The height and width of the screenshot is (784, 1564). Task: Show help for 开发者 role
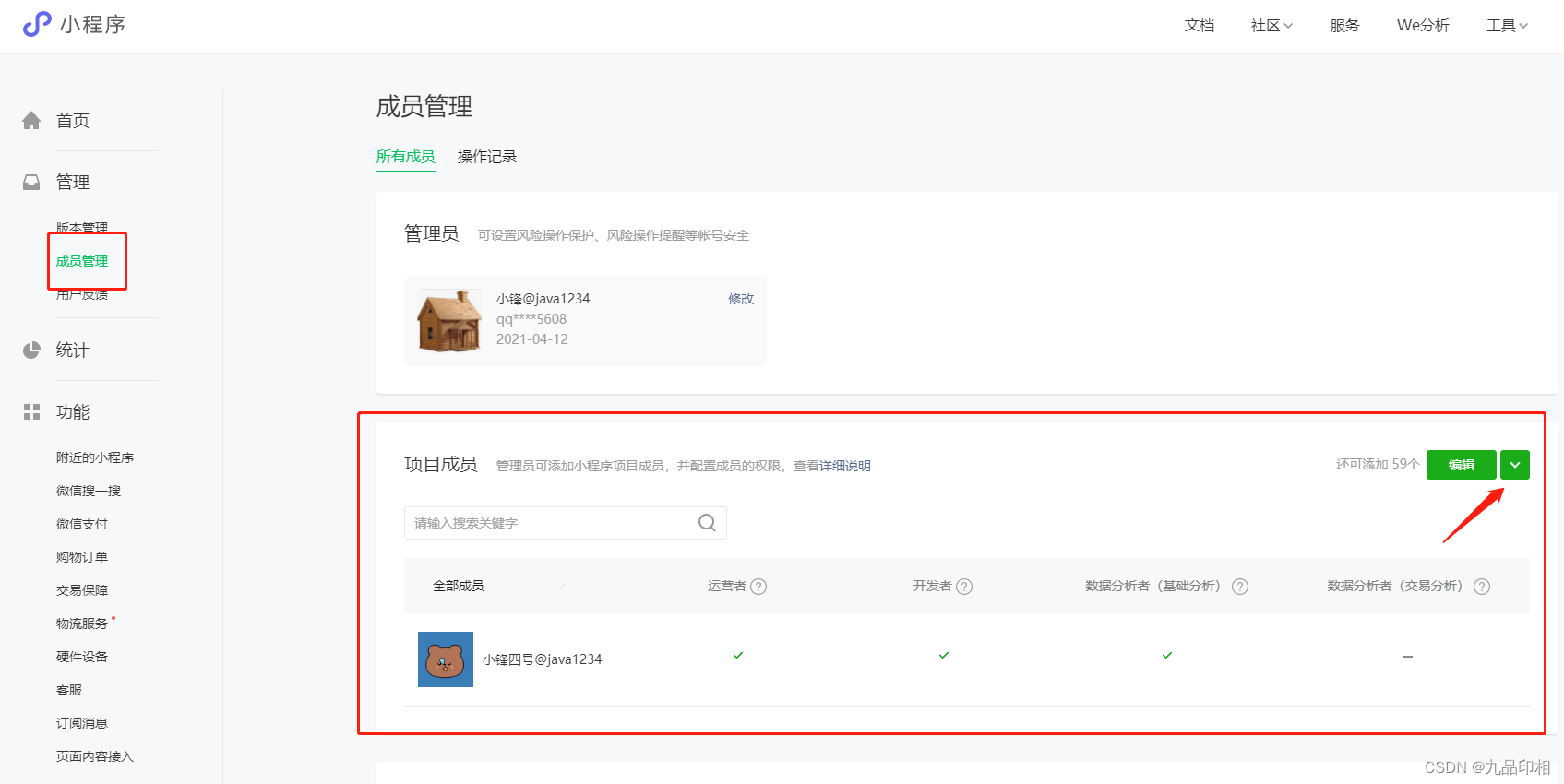point(964,587)
